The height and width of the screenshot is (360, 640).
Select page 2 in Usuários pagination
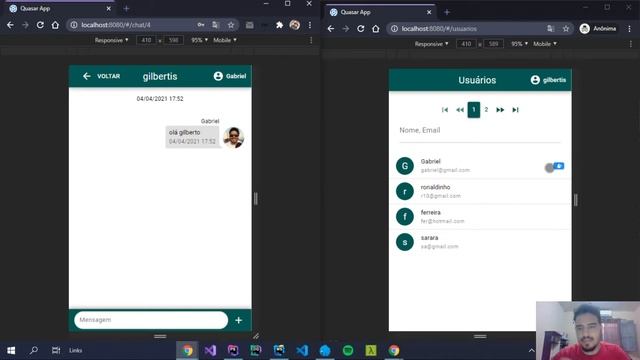point(486,109)
